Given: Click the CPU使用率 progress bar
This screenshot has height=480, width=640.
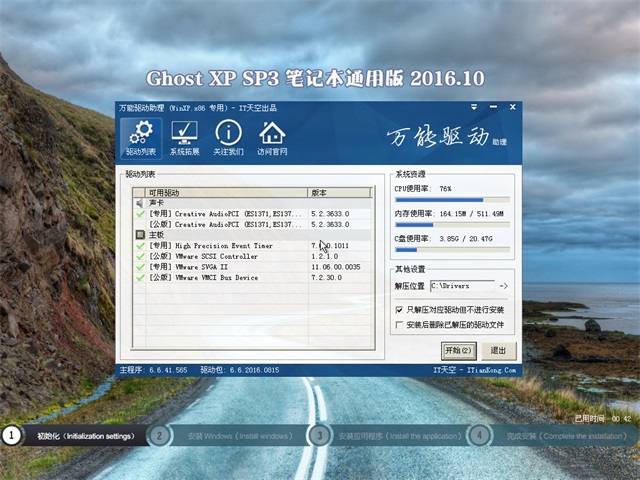Looking at the screenshot, I should tap(452, 200).
